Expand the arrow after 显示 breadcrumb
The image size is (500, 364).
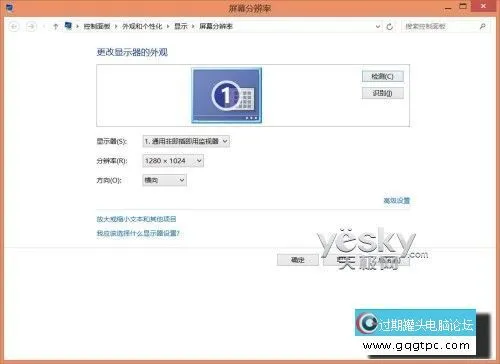coord(193,26)
